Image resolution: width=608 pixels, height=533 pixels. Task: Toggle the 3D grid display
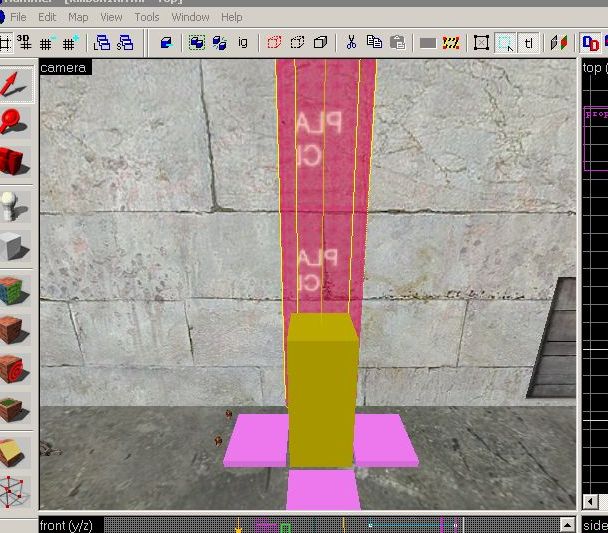(x=24, y=43)
